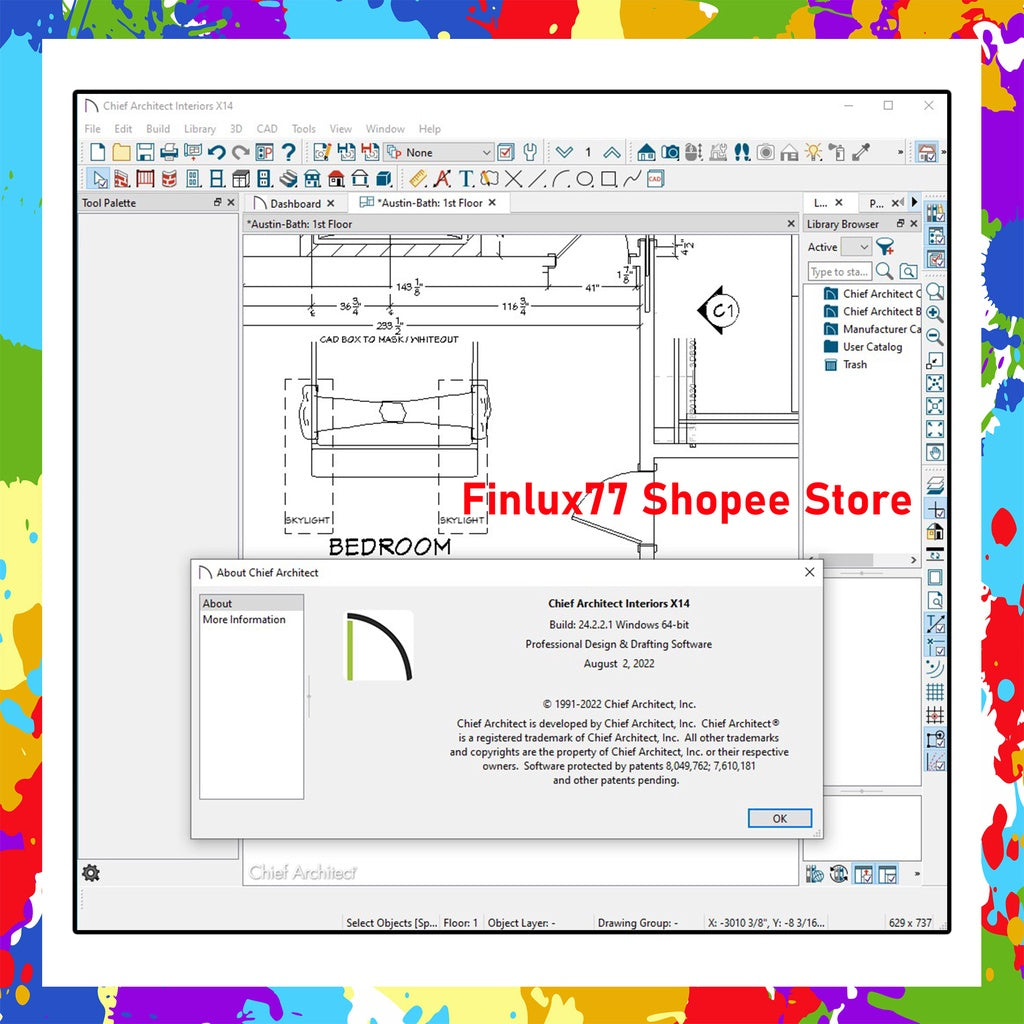This screenshot has width=1024, height=1024.
Task: Click the Type to search library field
Action: (838, 272)
